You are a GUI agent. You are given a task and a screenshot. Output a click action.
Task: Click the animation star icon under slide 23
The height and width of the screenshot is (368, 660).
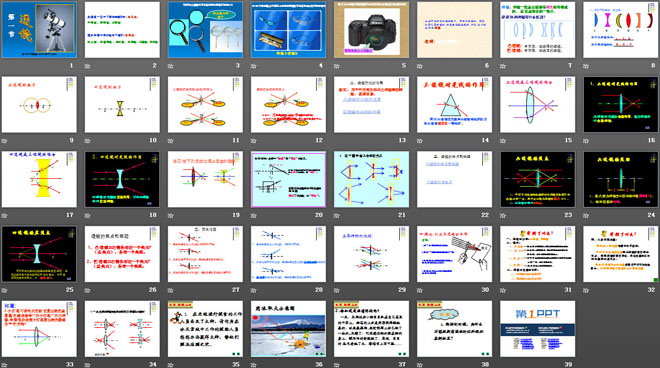pos(503,216)
